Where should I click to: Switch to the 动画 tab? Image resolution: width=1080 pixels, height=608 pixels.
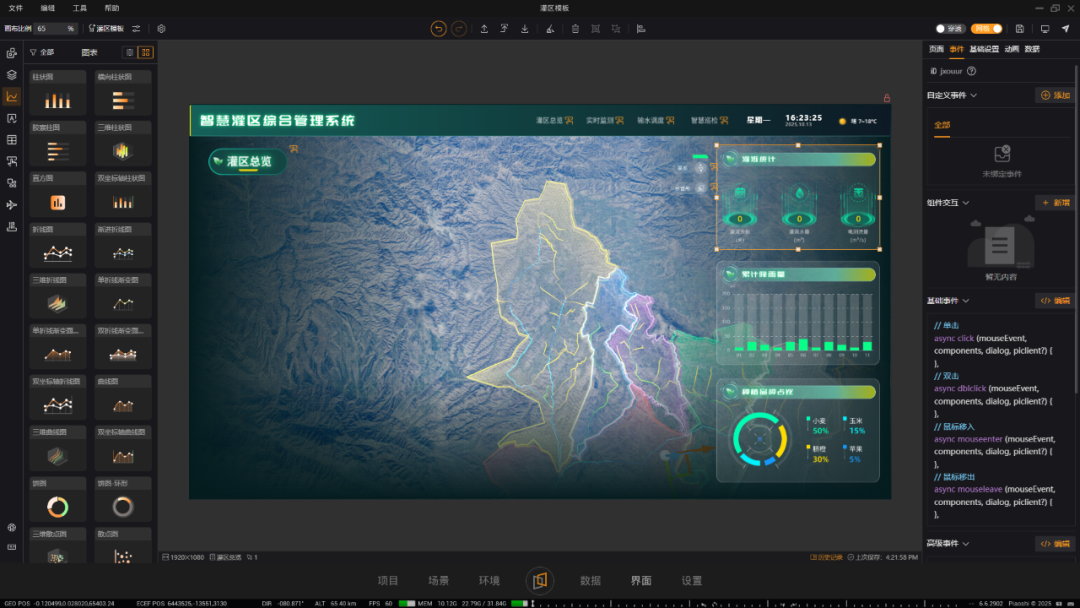pos(1011,49)
